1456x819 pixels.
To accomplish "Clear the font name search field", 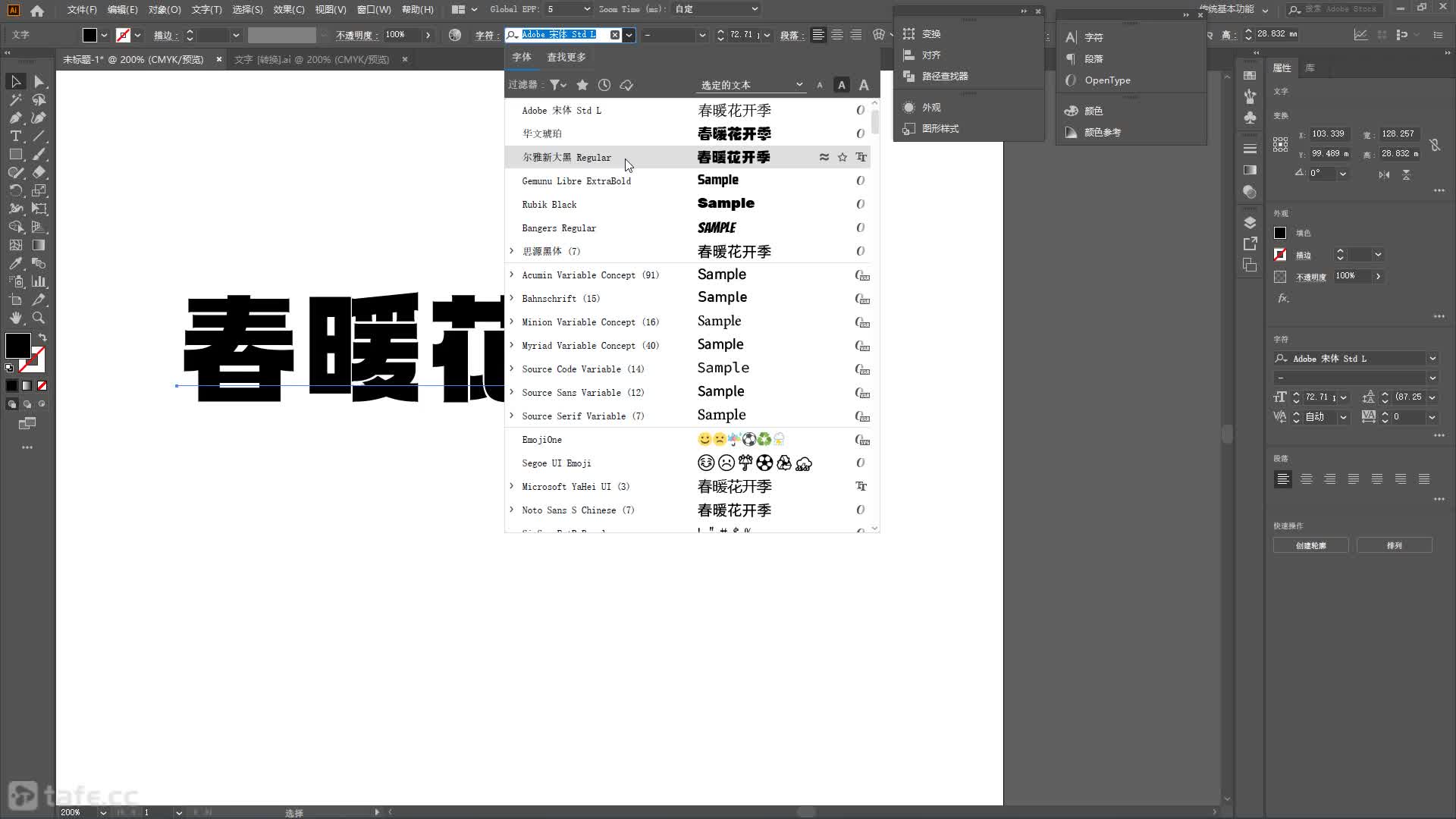I will tap(615, 35).
